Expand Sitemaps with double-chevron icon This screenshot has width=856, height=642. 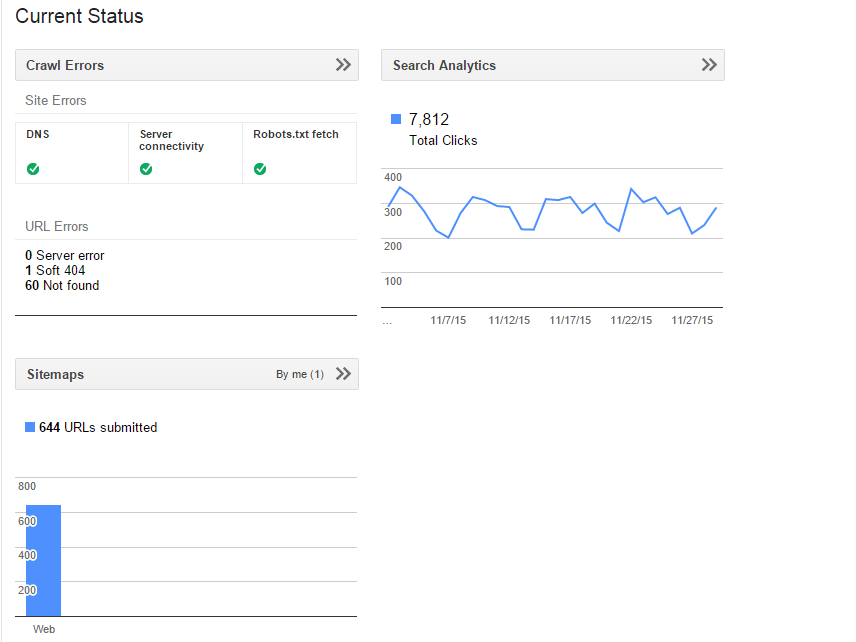343,374
